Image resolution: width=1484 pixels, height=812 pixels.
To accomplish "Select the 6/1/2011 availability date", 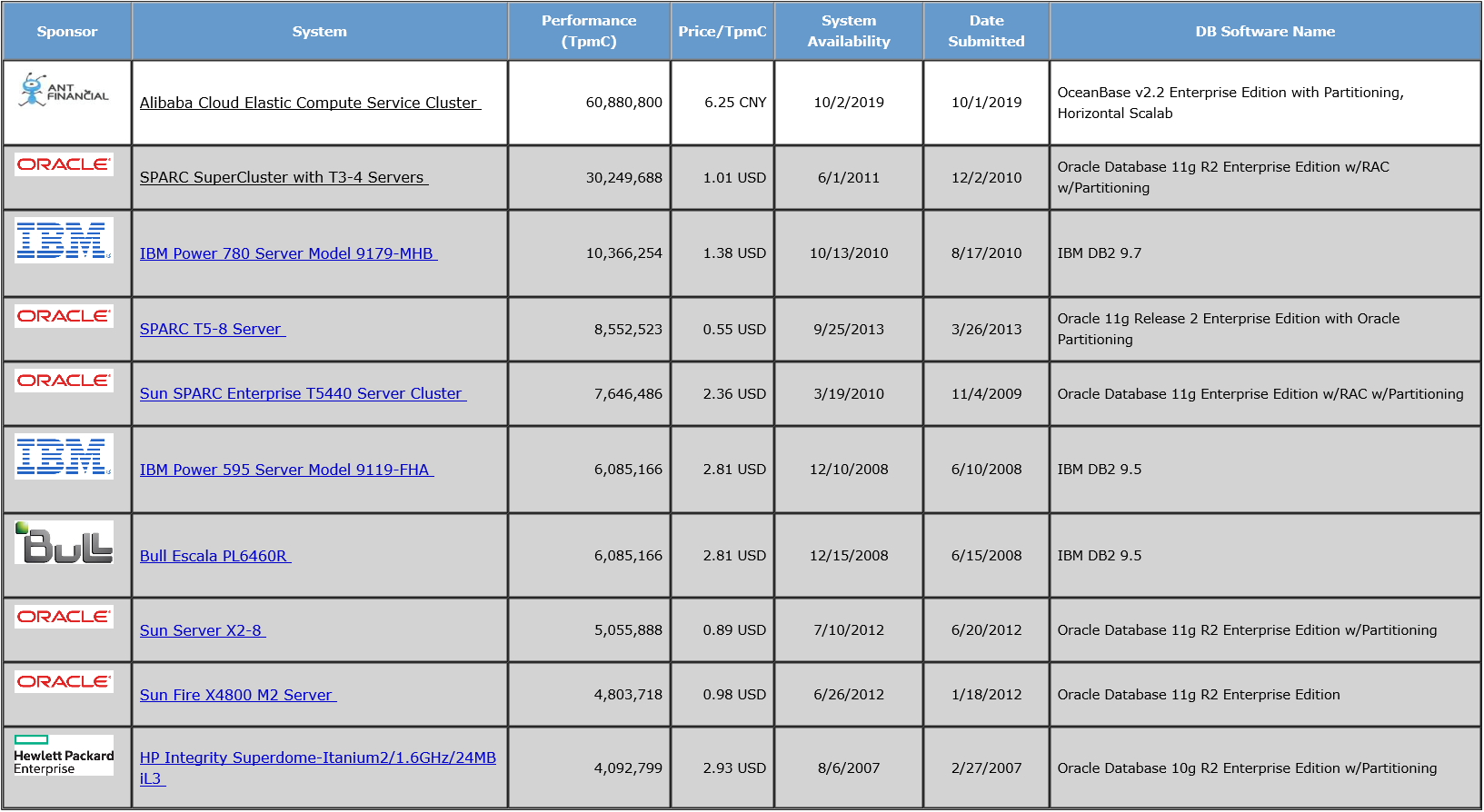I will (x=849, y=178).
